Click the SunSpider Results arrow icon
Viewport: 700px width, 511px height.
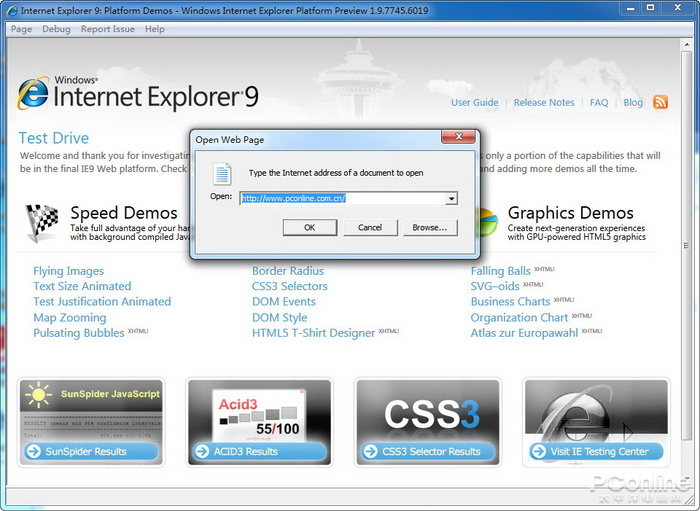(x=33, y=451)
